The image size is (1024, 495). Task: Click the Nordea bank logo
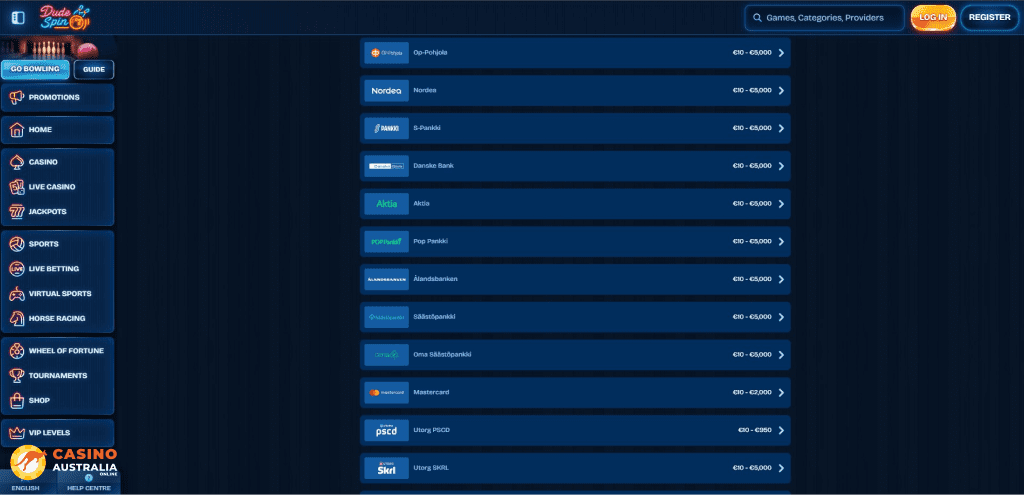(x=387, y=91)
